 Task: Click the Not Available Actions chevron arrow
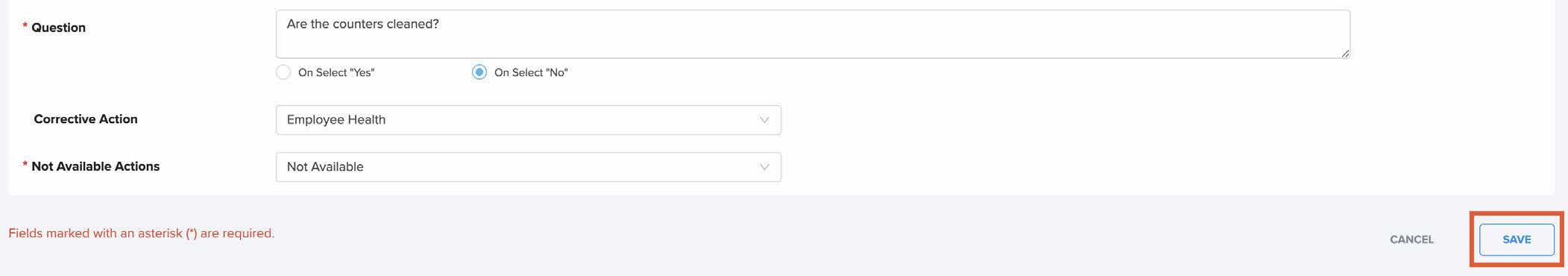764,167
